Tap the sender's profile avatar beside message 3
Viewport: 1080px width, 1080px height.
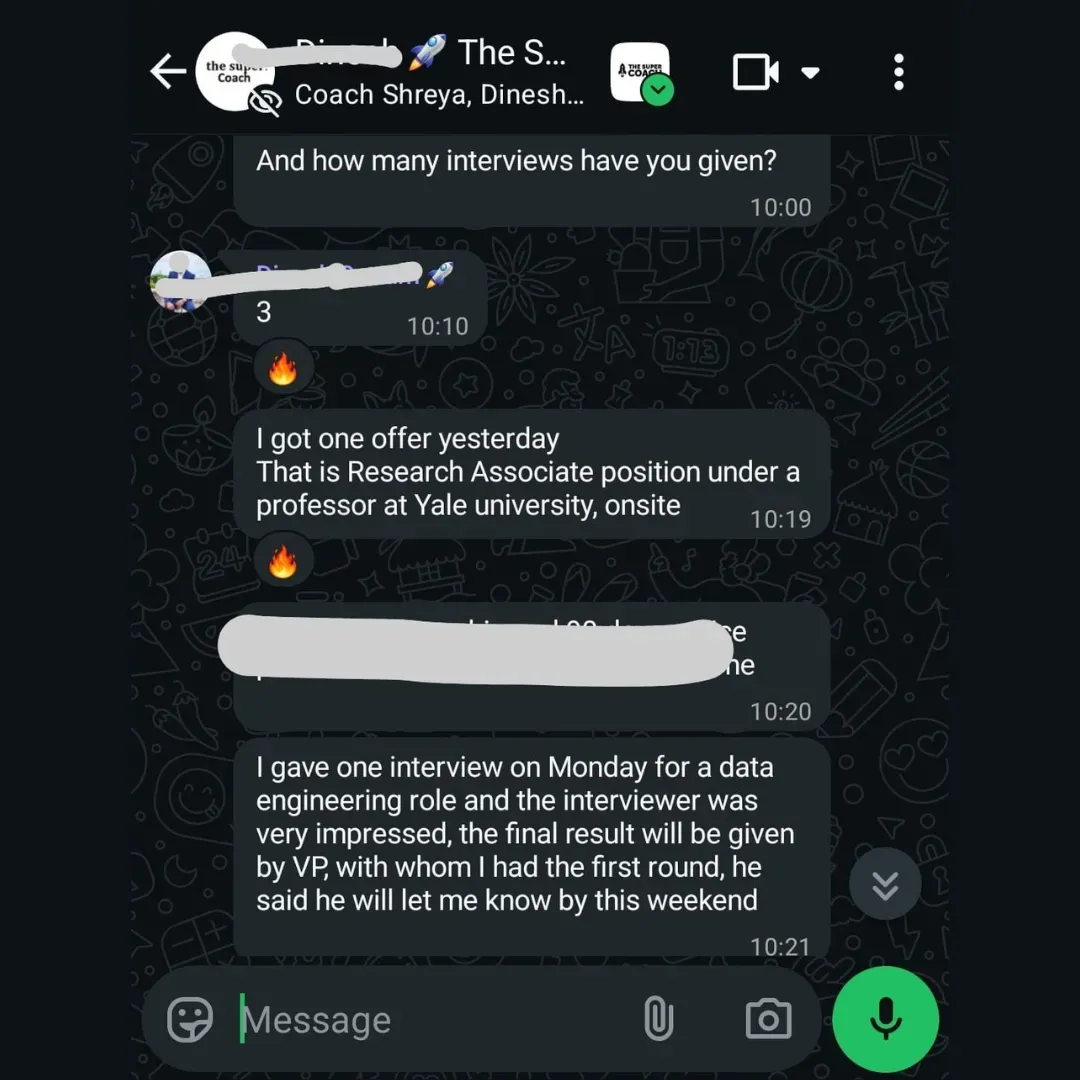[x=180, y=282]
